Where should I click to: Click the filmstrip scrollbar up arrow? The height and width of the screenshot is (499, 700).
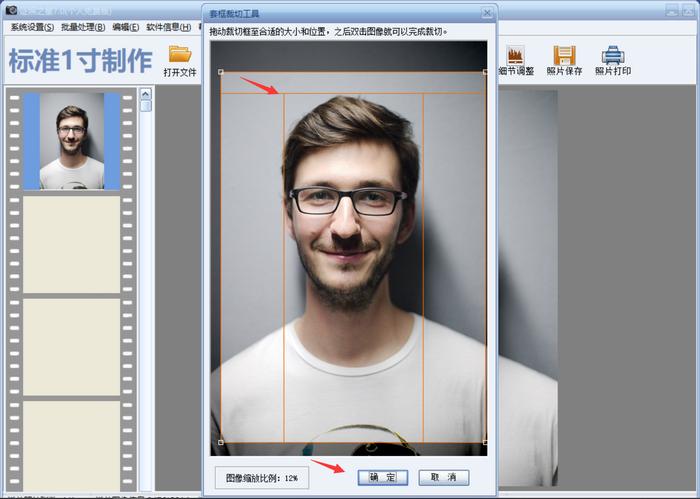click(146, 95)
